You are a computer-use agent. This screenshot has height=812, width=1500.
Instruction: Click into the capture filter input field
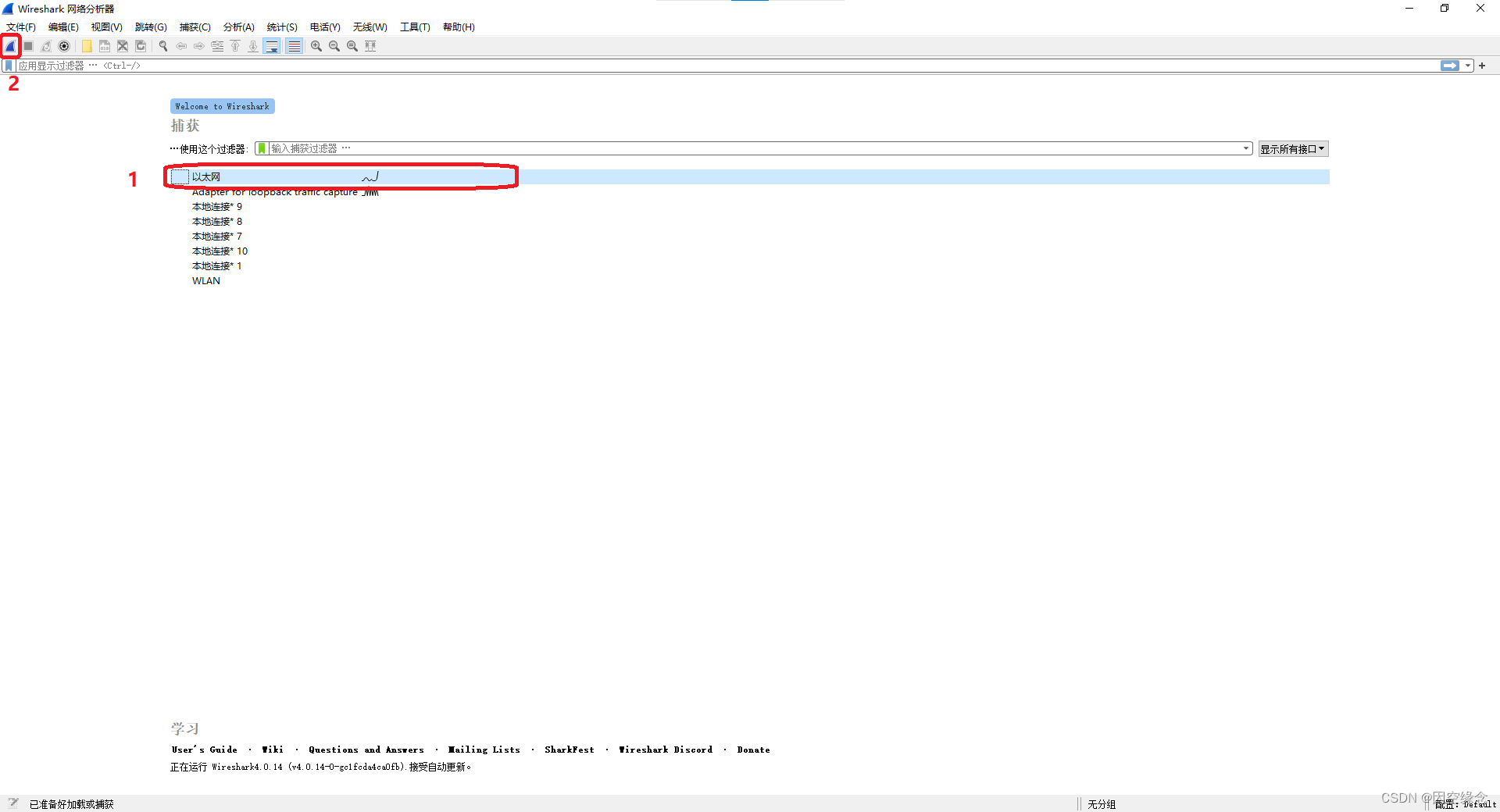[x=754, y=148]
